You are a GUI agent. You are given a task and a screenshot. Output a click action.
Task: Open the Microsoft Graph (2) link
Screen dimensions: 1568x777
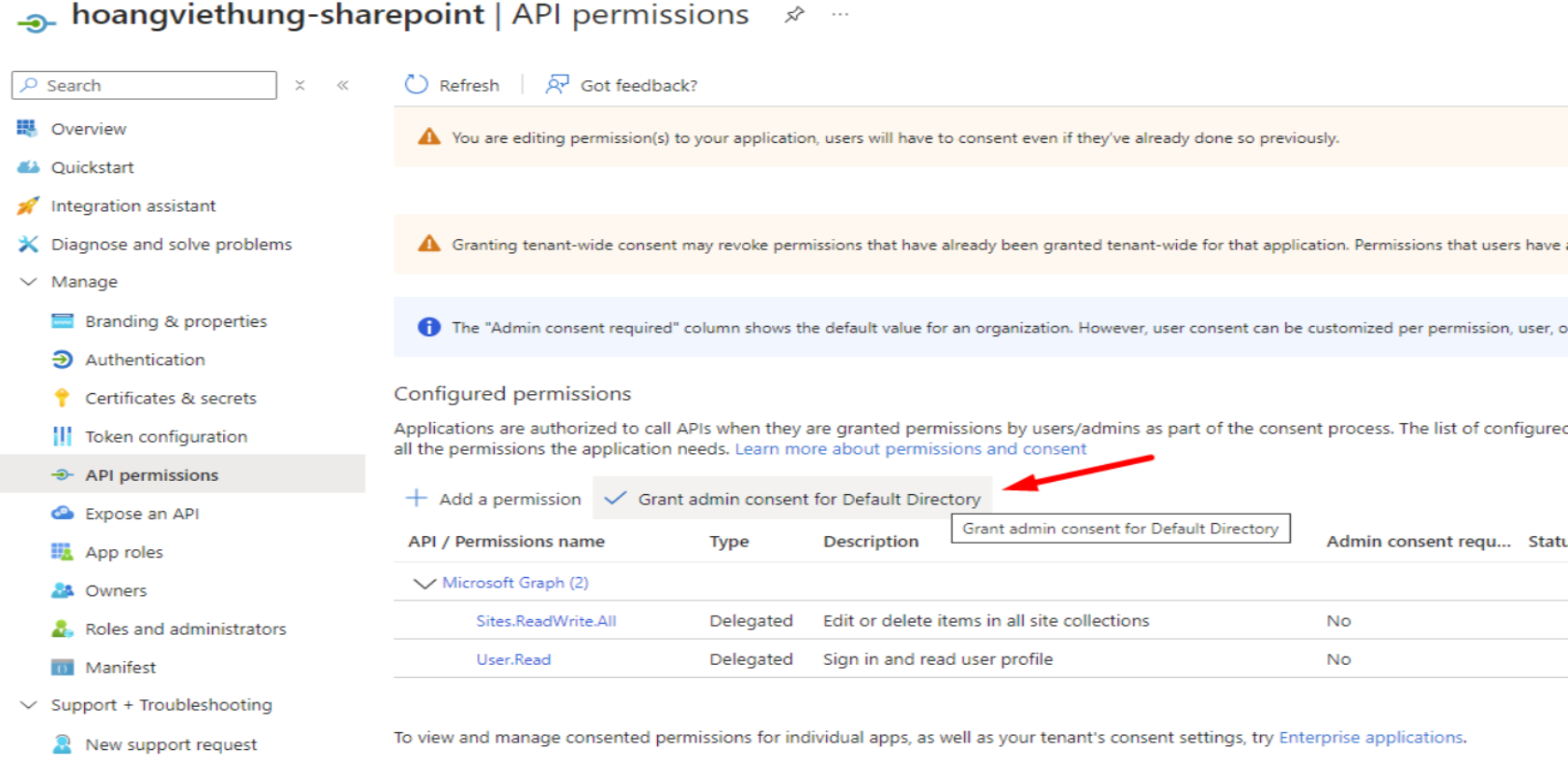coord(515,582)
